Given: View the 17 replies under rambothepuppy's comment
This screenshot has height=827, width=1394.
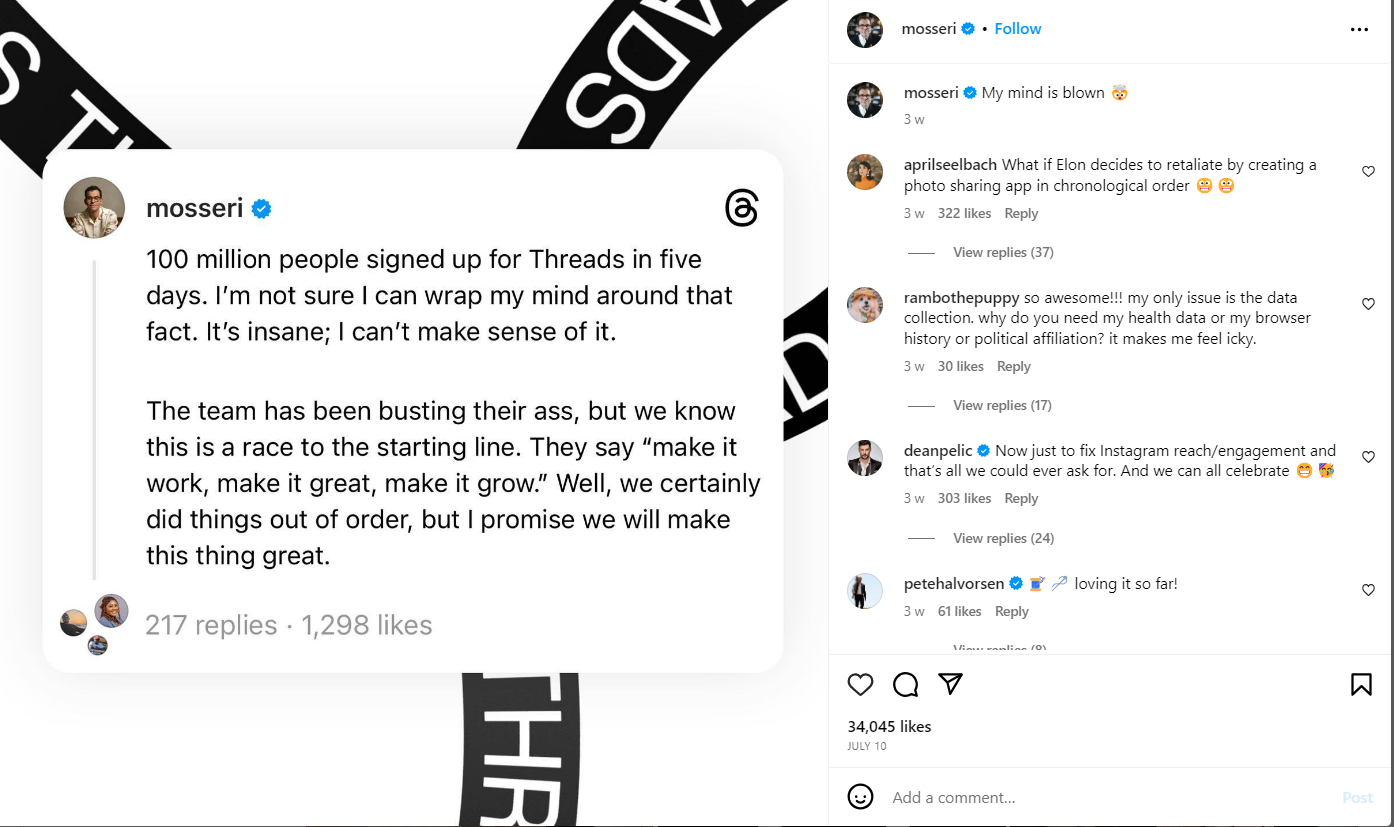Looking at the screenshot, I should pos(1002,405).
